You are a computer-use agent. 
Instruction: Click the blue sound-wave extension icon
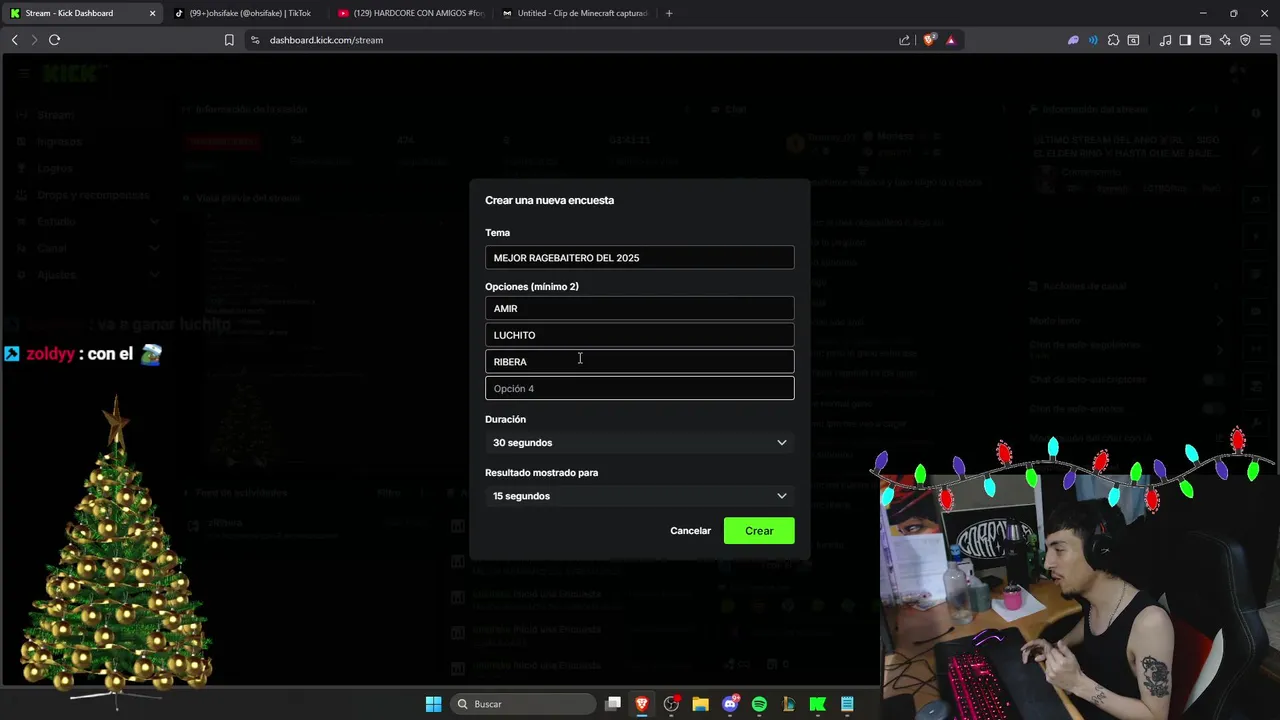[1093, 40]
